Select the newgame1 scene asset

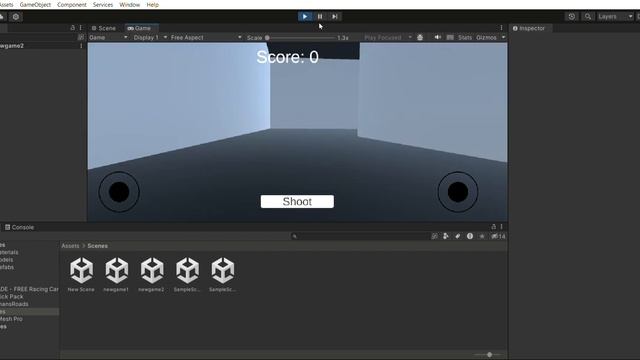coord(116,274)
